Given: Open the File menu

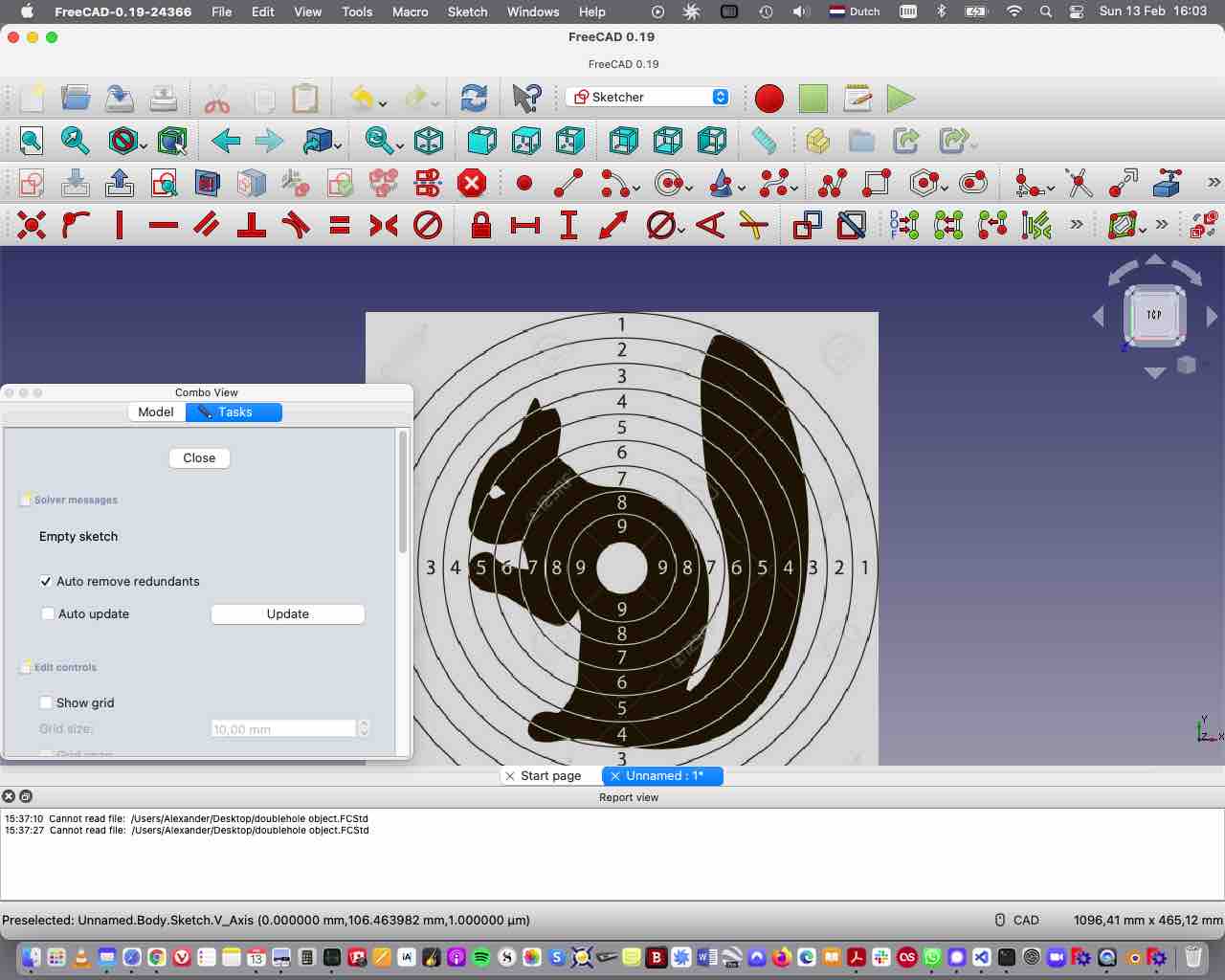Looking at the screenshot, I should (222, 11).
